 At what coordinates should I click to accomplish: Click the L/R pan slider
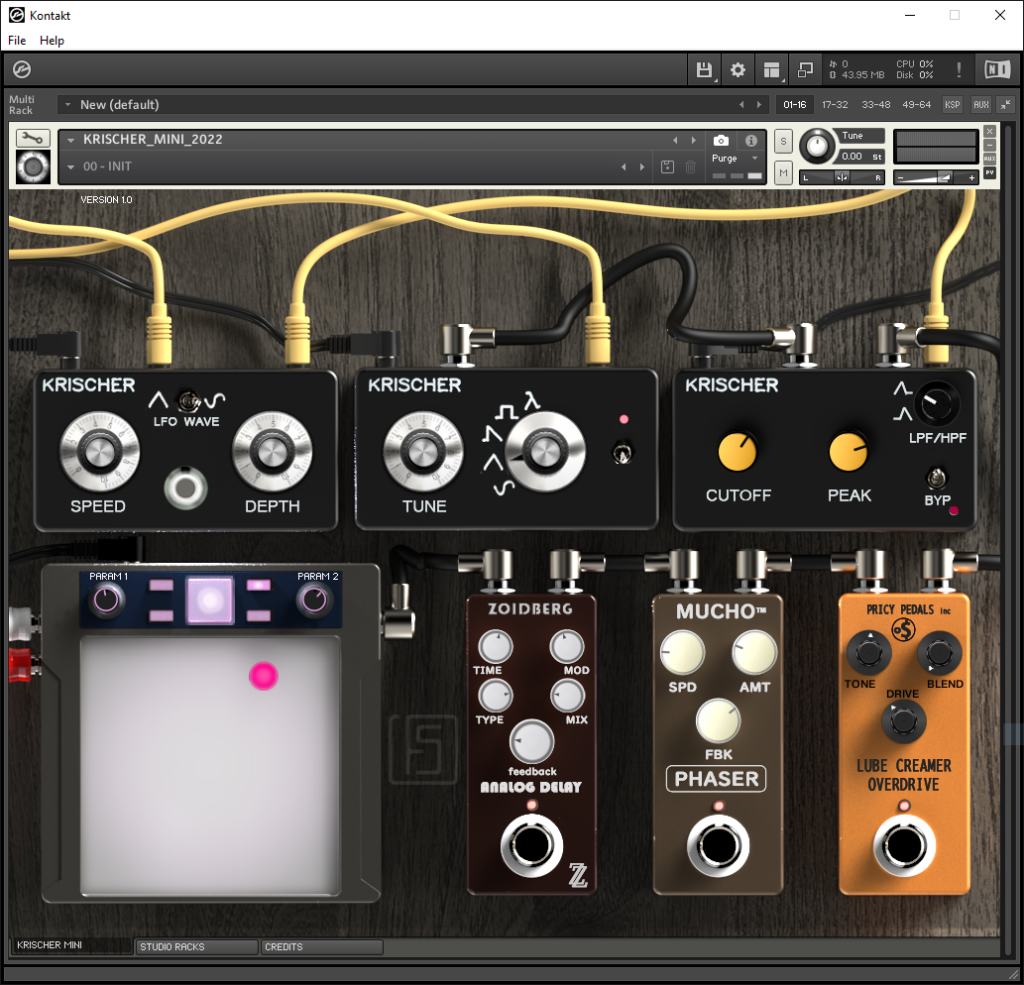(x=842, y=177)
